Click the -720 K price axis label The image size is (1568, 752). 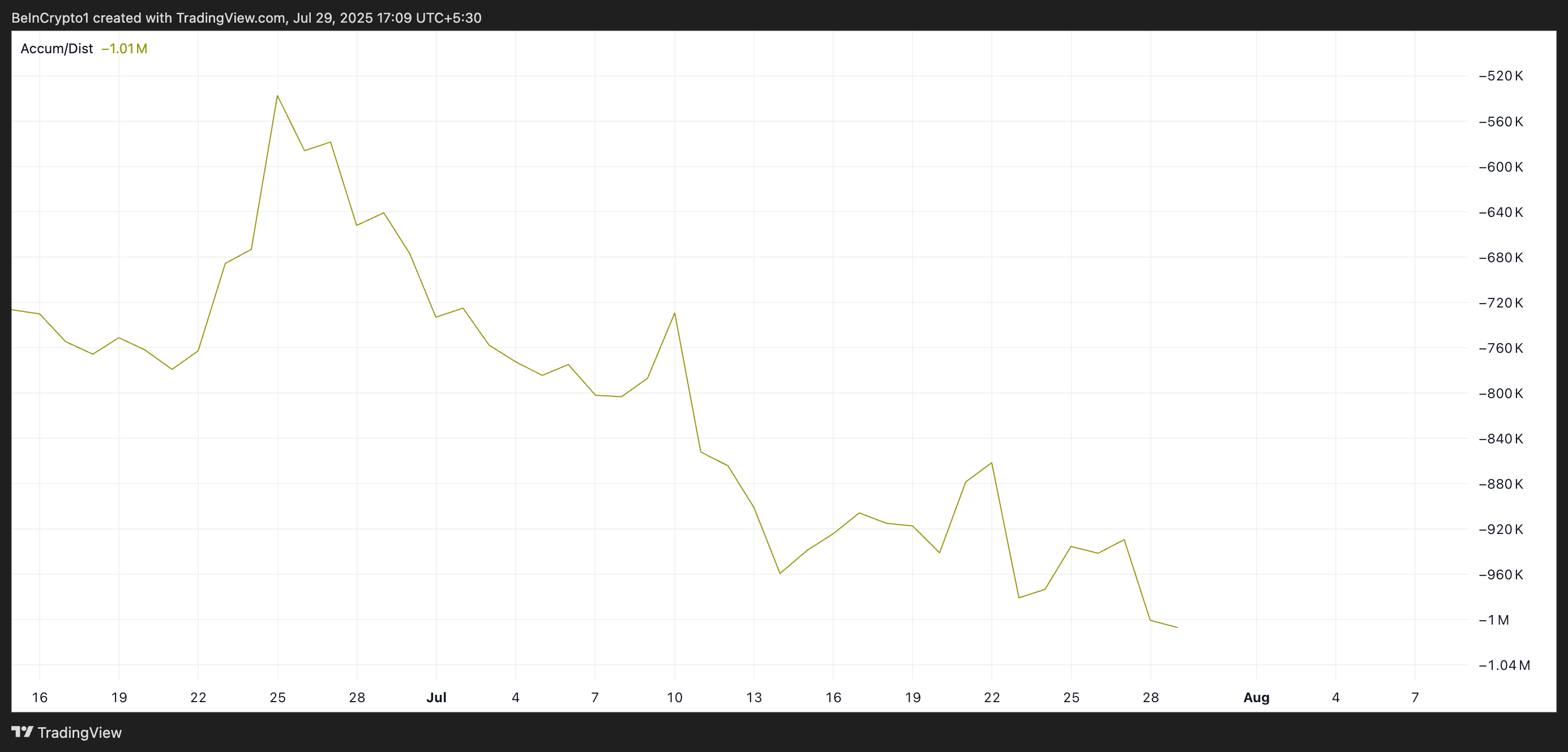coord(1501,302)
